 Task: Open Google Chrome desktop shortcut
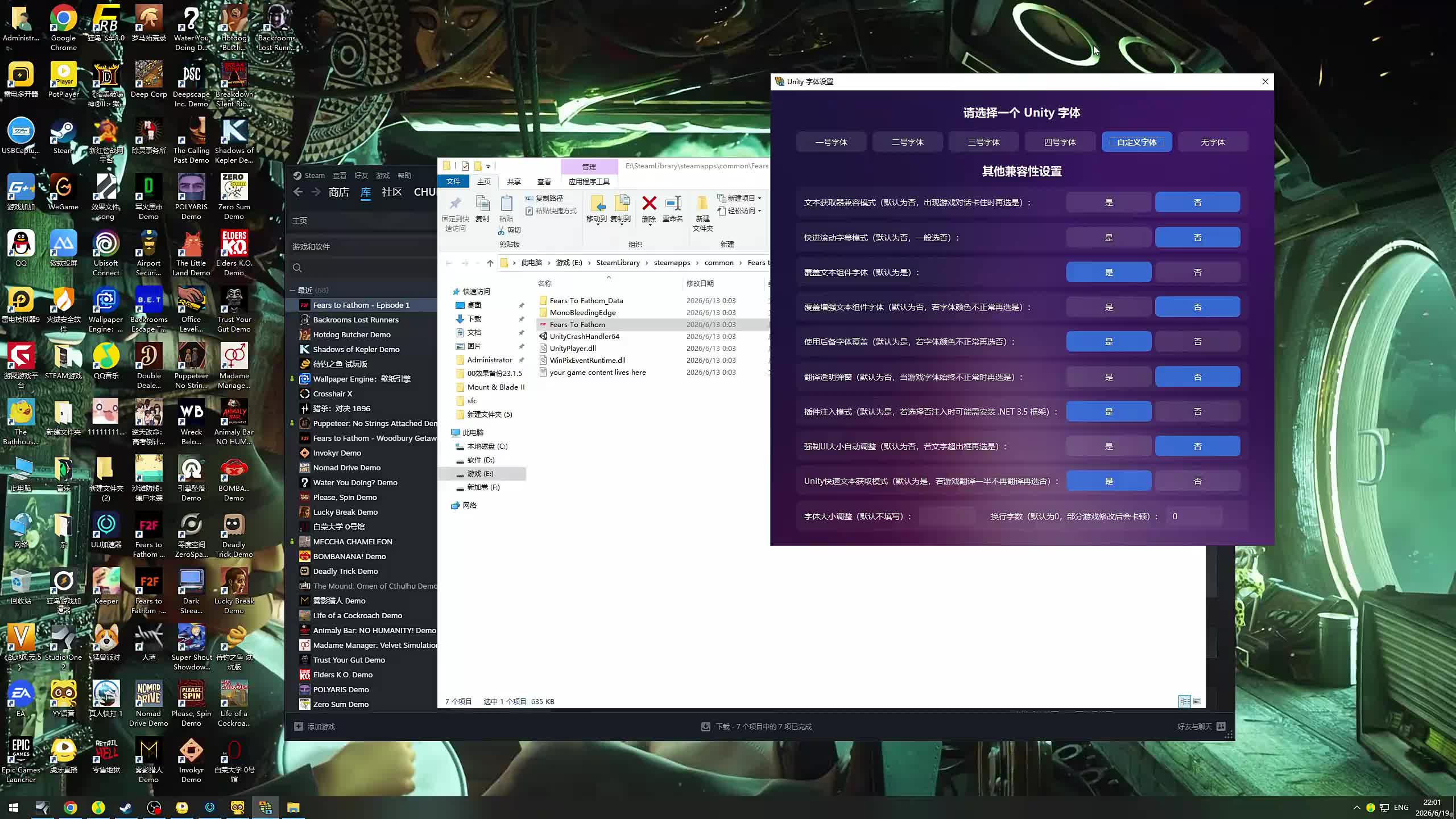(x=63, y=27)
